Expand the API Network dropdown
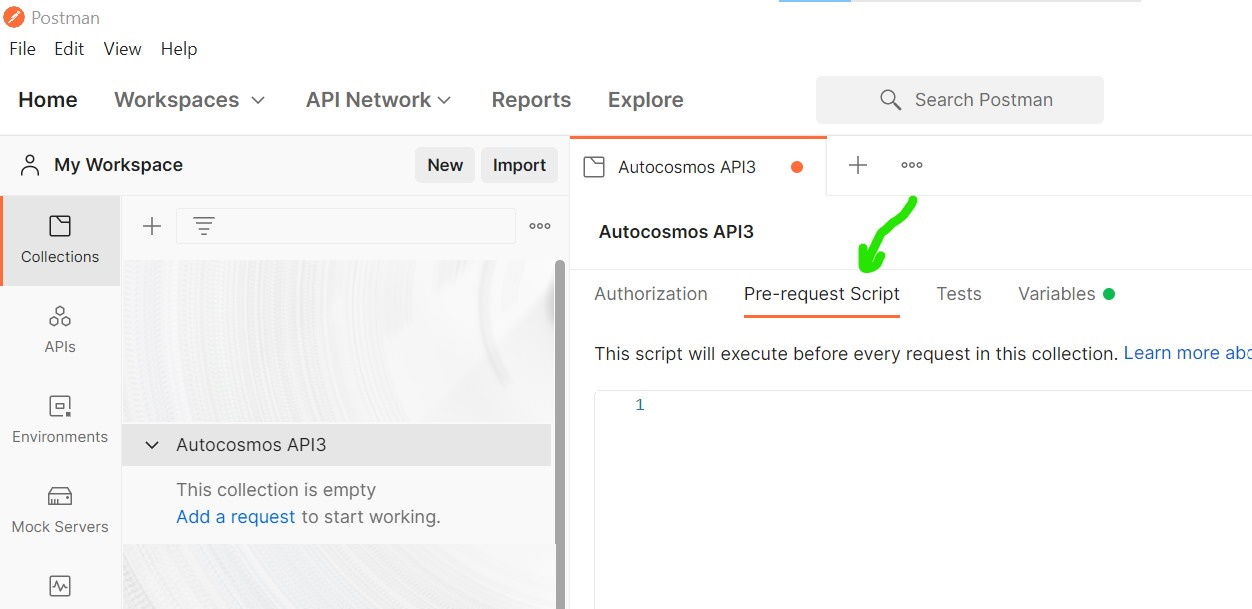This screenshot has height=609, width=1252. (x=379, y=100)
